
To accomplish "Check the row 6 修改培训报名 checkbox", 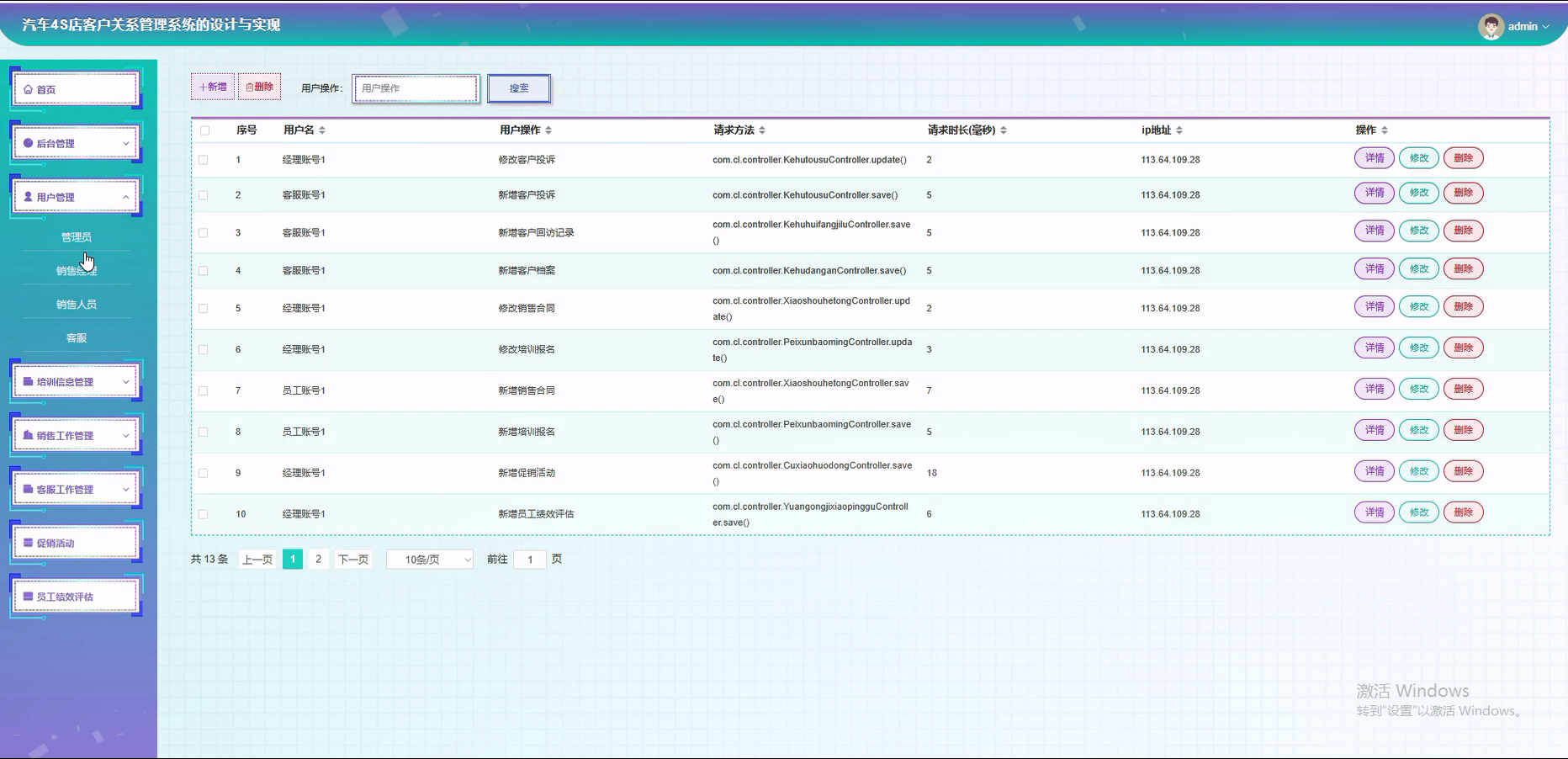I will [204, 350].
